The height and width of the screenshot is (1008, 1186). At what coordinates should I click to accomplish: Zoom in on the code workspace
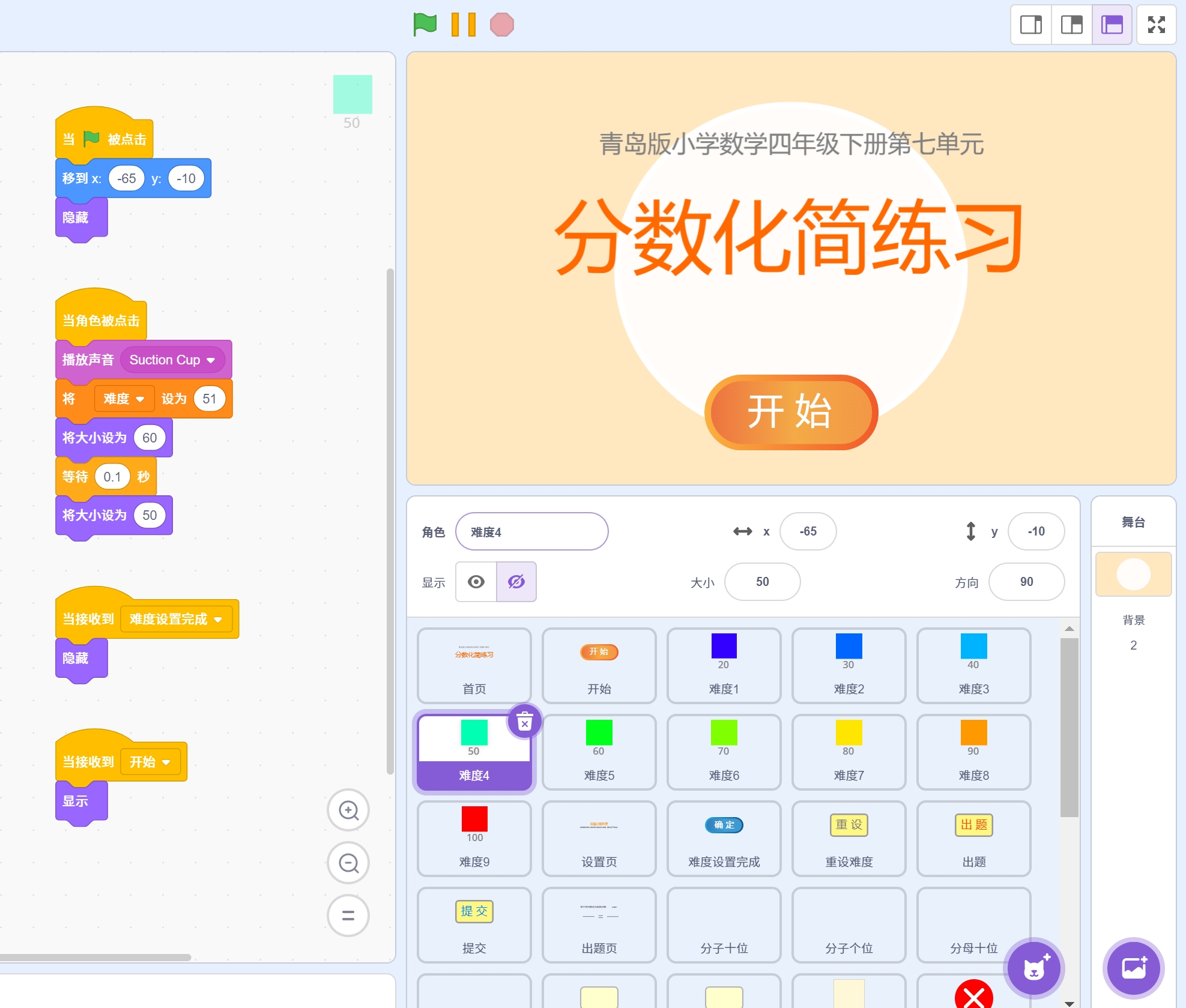pos(348,810)
